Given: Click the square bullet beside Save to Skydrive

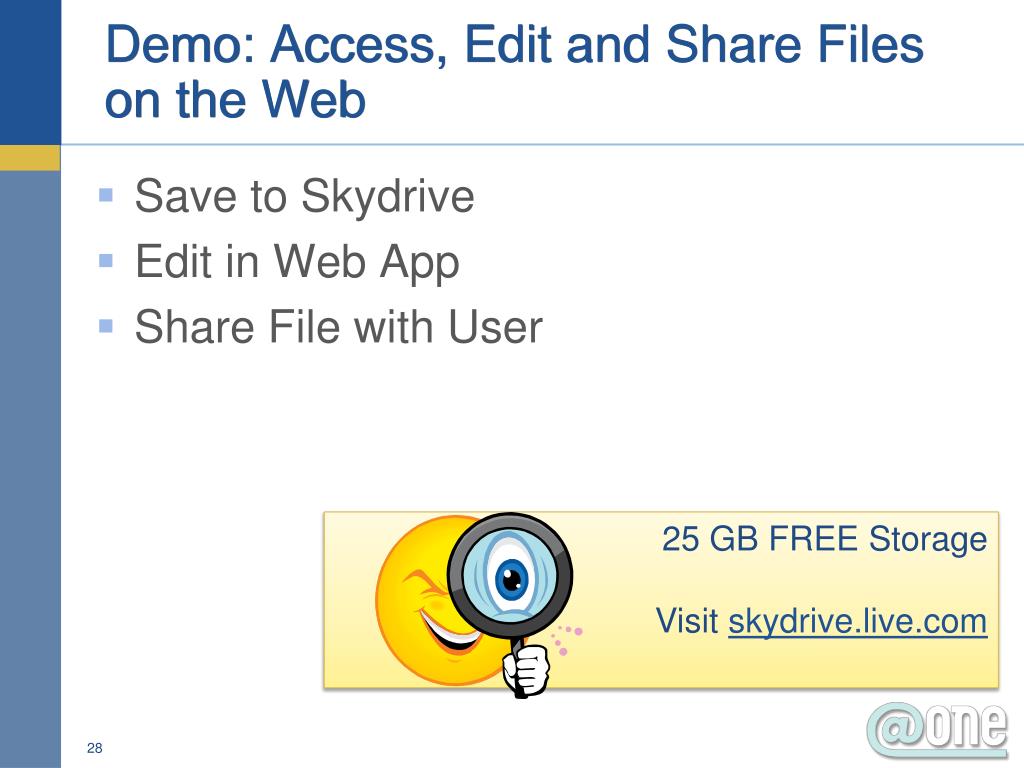Looking at the screenshot, I should pyautogui.click(x=106, y=195).
